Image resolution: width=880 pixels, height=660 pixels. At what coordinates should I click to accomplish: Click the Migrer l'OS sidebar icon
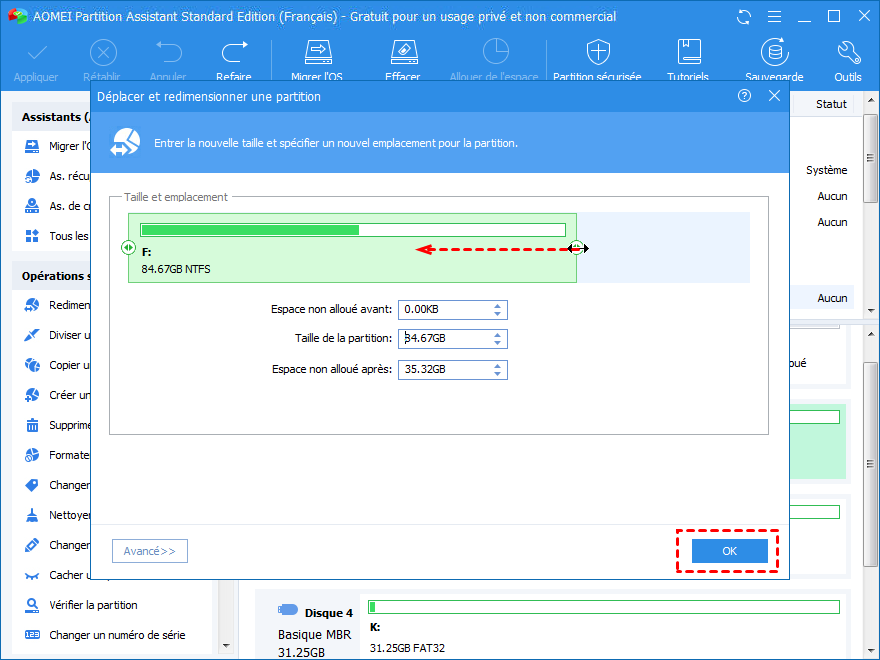point(32,146)
